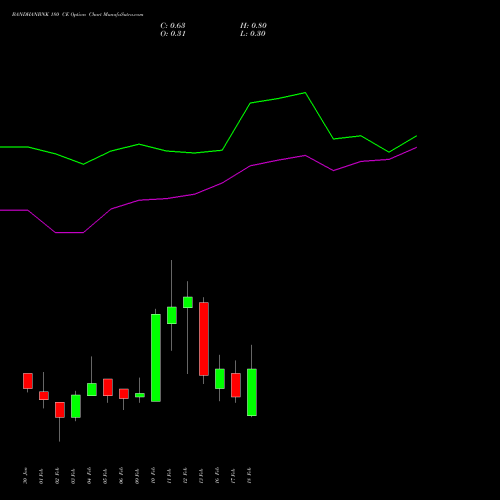Select the red candle above 30 Jan

click(x=28, y=381)
